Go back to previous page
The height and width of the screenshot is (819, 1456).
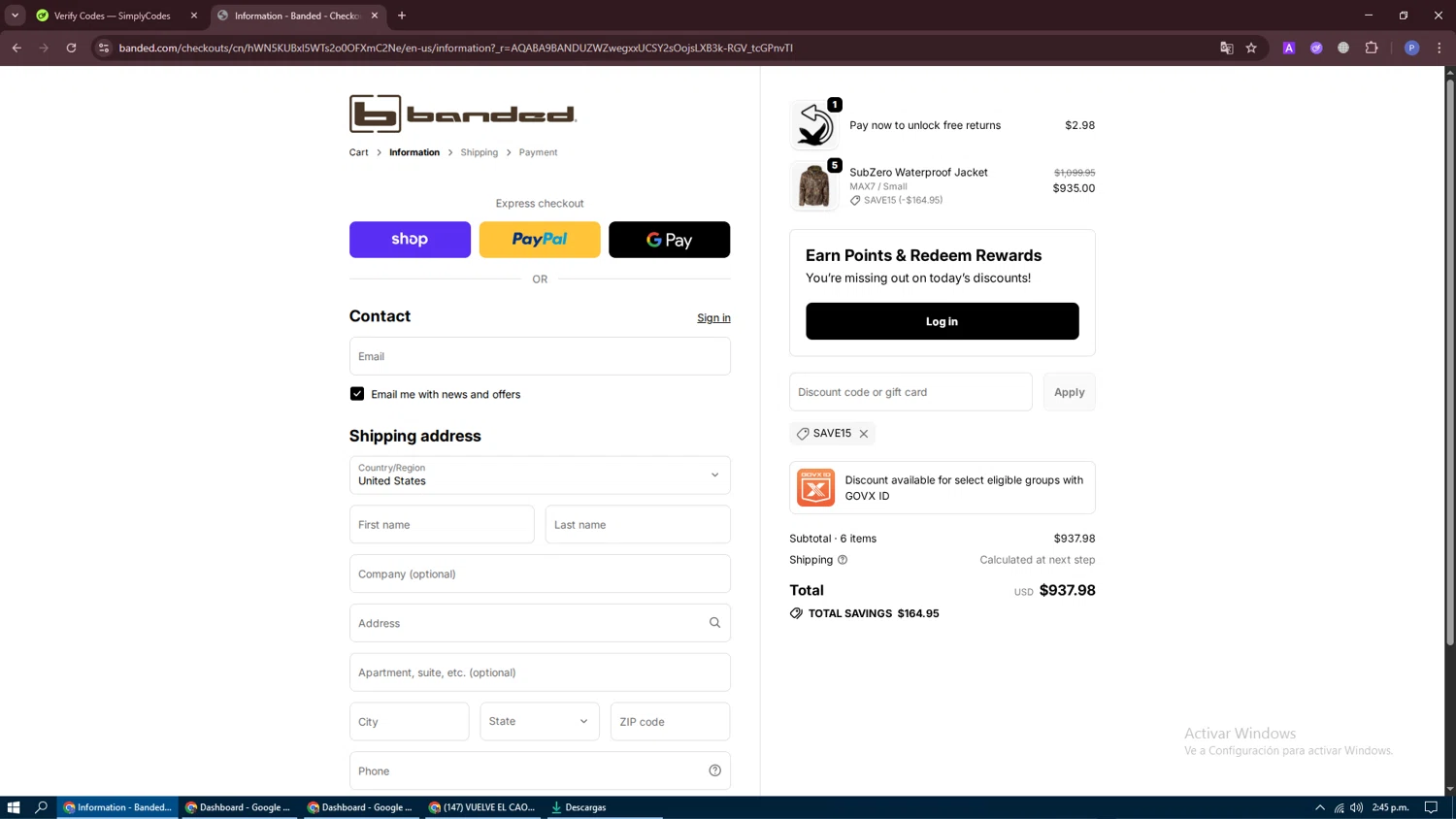17,48
